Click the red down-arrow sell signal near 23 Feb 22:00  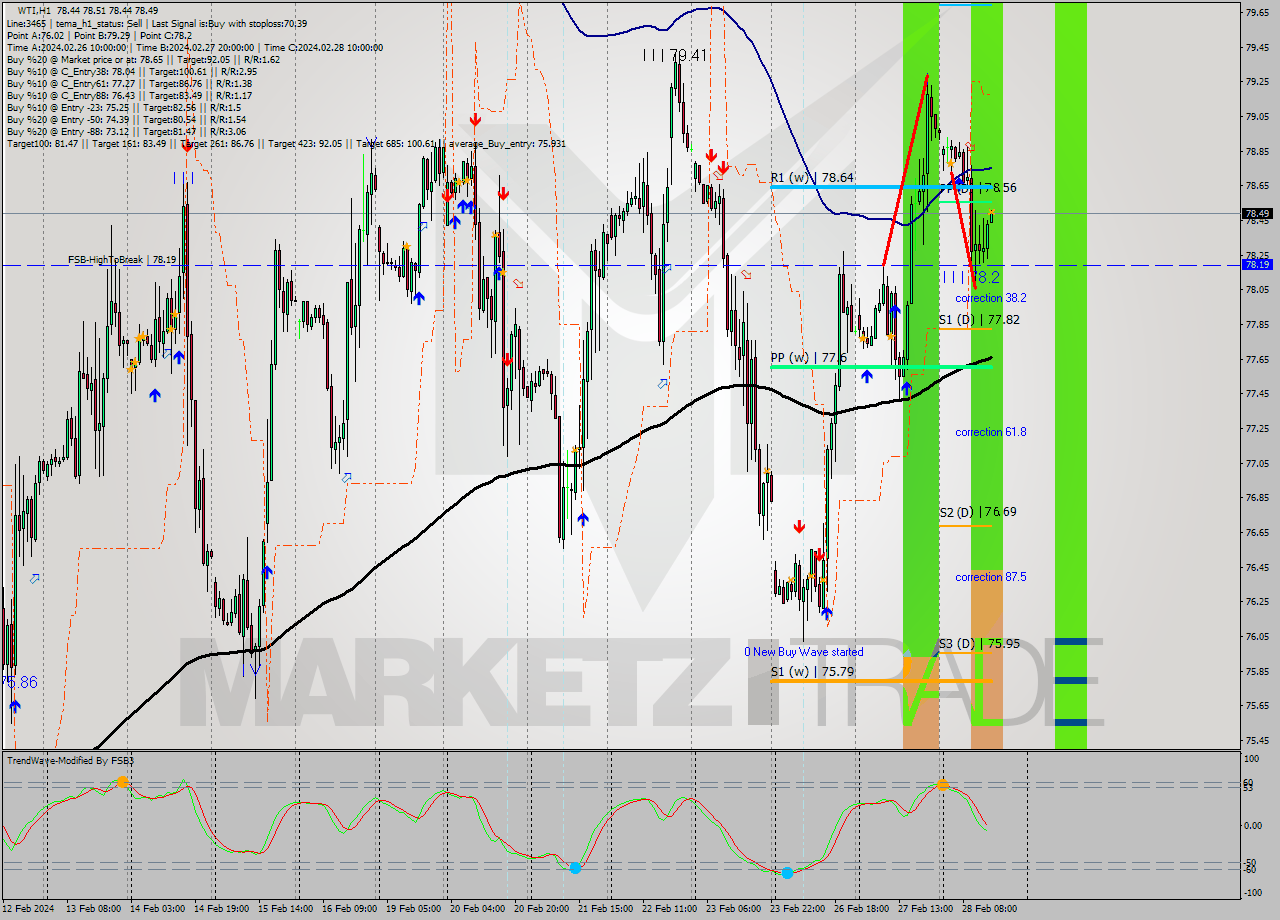[x=799, y=526]
